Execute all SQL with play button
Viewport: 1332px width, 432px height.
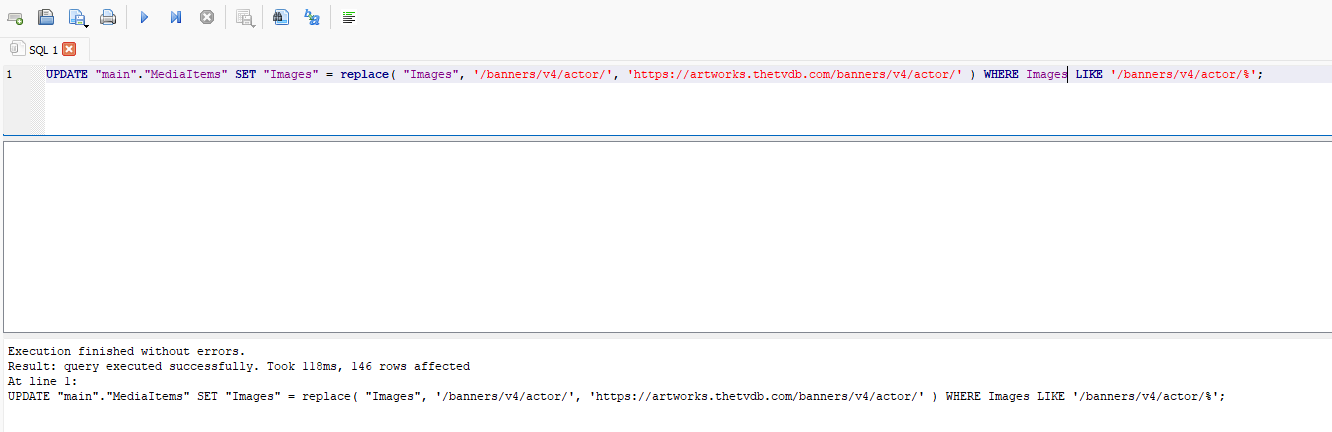144,17
